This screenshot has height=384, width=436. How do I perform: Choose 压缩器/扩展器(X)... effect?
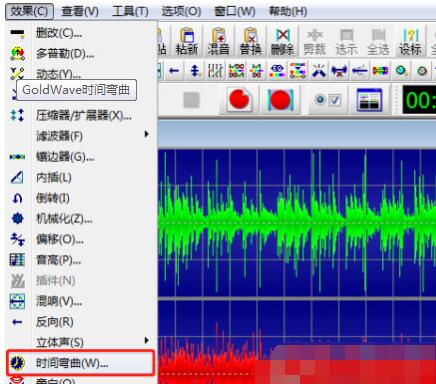(x=81, y=115)
